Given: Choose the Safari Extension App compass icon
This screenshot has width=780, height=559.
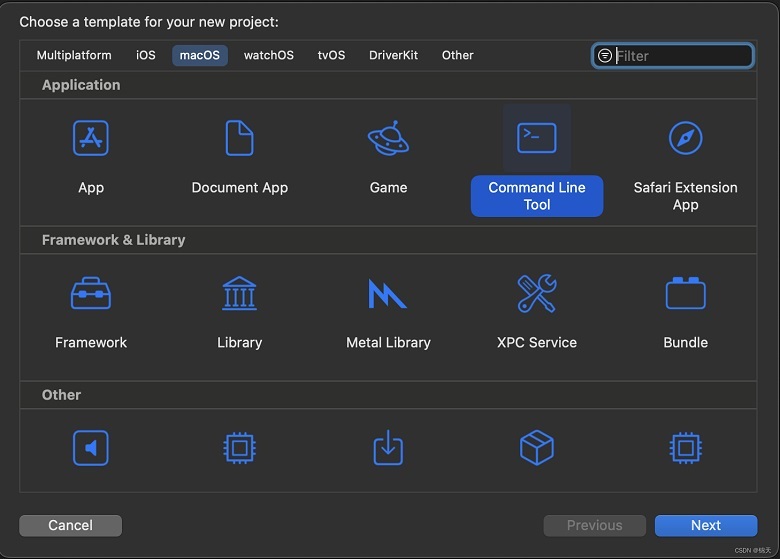Looking at the screenshot, I should point(685,138).
